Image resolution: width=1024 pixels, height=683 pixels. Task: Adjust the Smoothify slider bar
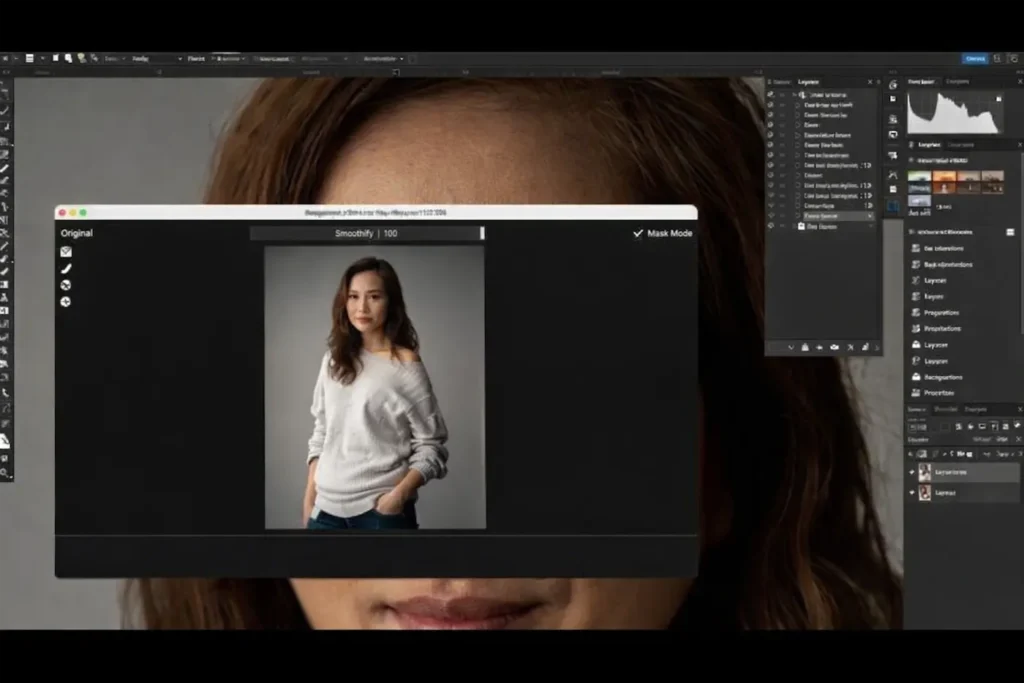[x=366, y=233]
